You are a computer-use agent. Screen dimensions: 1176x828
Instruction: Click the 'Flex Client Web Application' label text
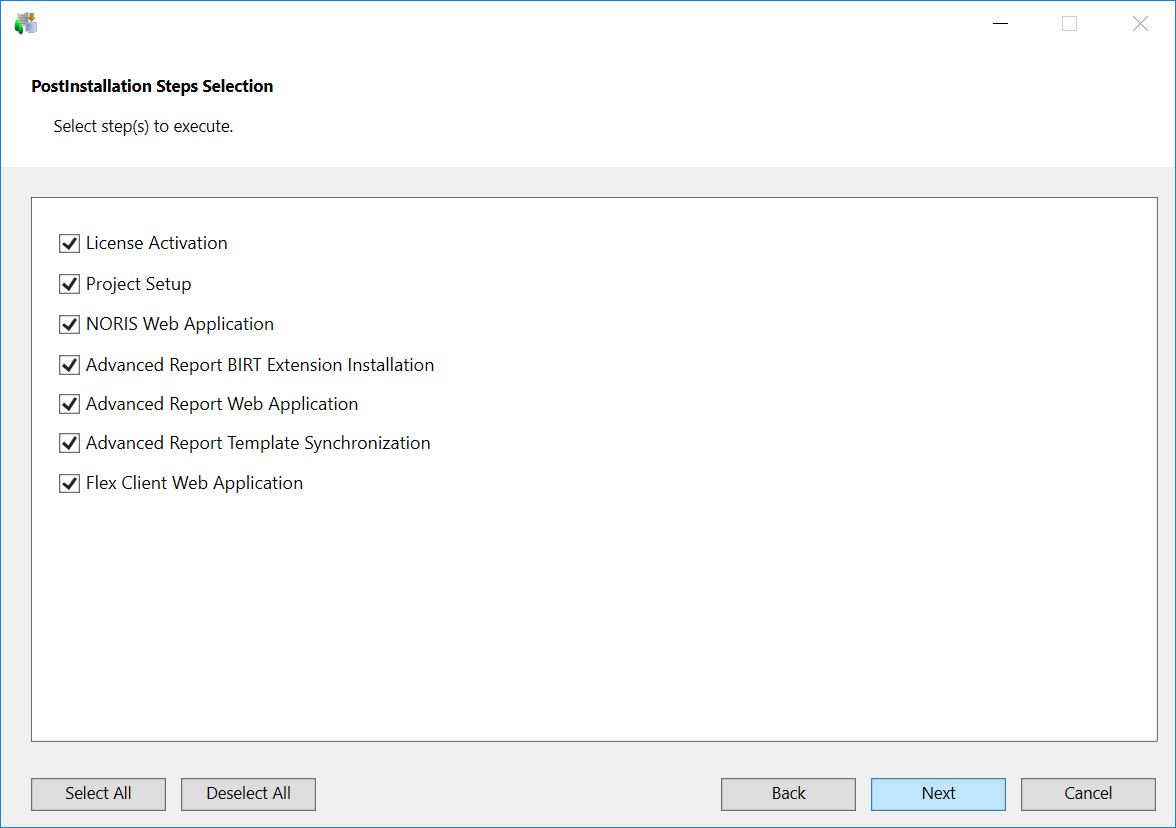click(x=194, y=483)
